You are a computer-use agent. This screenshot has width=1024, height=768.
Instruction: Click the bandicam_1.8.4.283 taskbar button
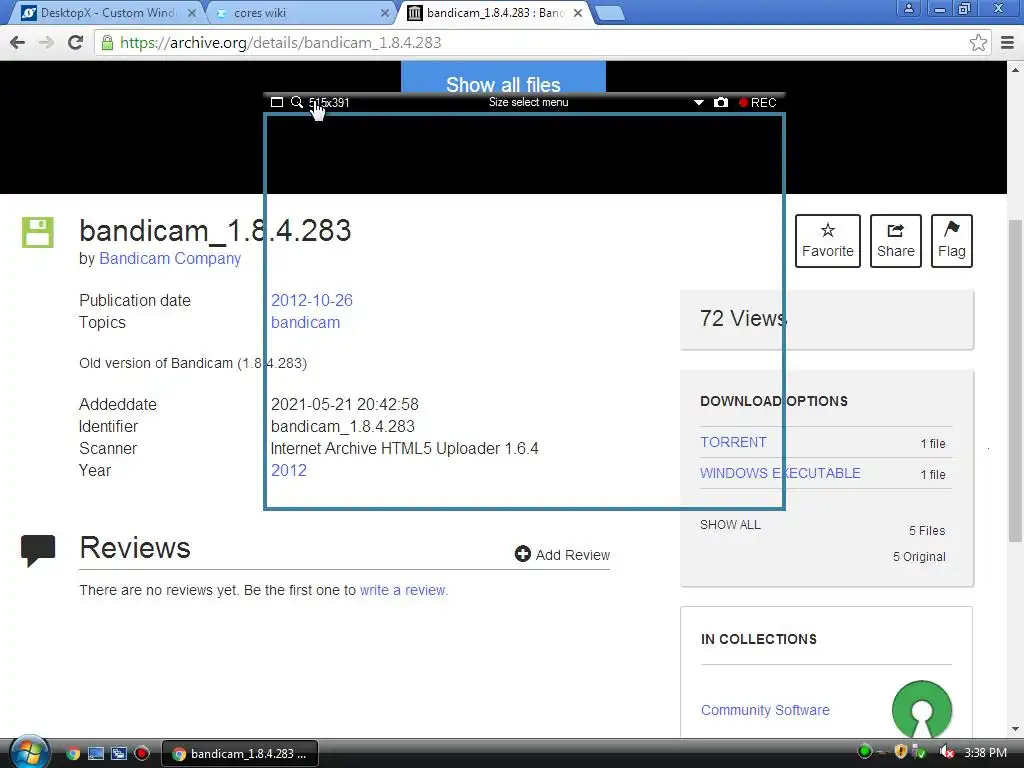coord(240,754)
